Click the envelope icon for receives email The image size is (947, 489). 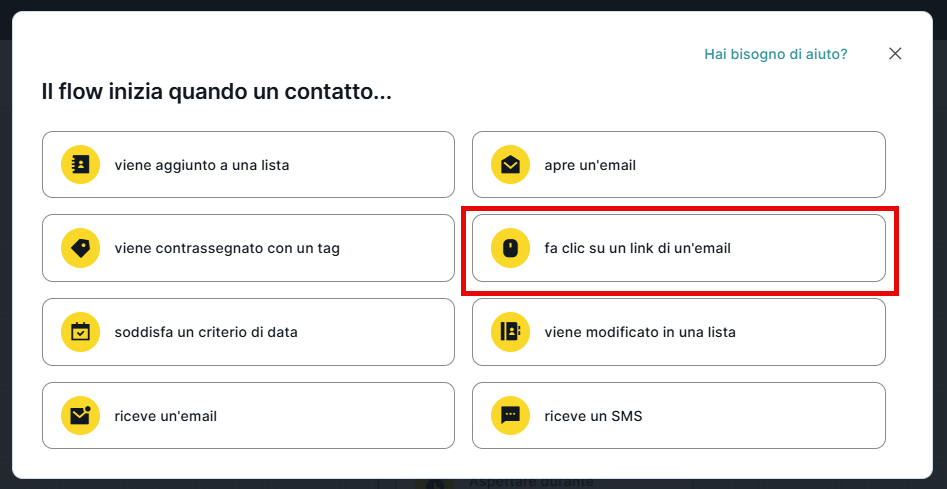point(81,416)
